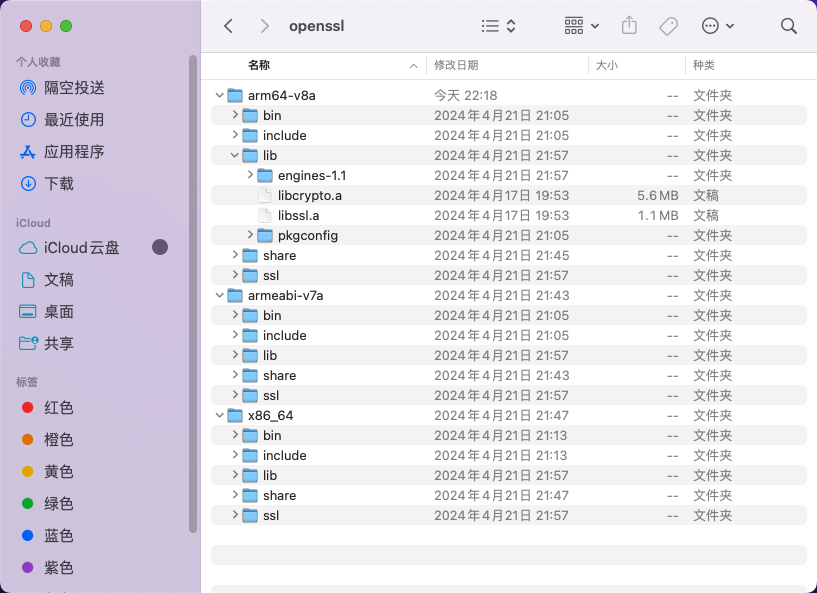Toggle sort direction arrow in 名称 column
Image resolution: width=817 pixels, height=593 pixels.
(x=414, y=66)
